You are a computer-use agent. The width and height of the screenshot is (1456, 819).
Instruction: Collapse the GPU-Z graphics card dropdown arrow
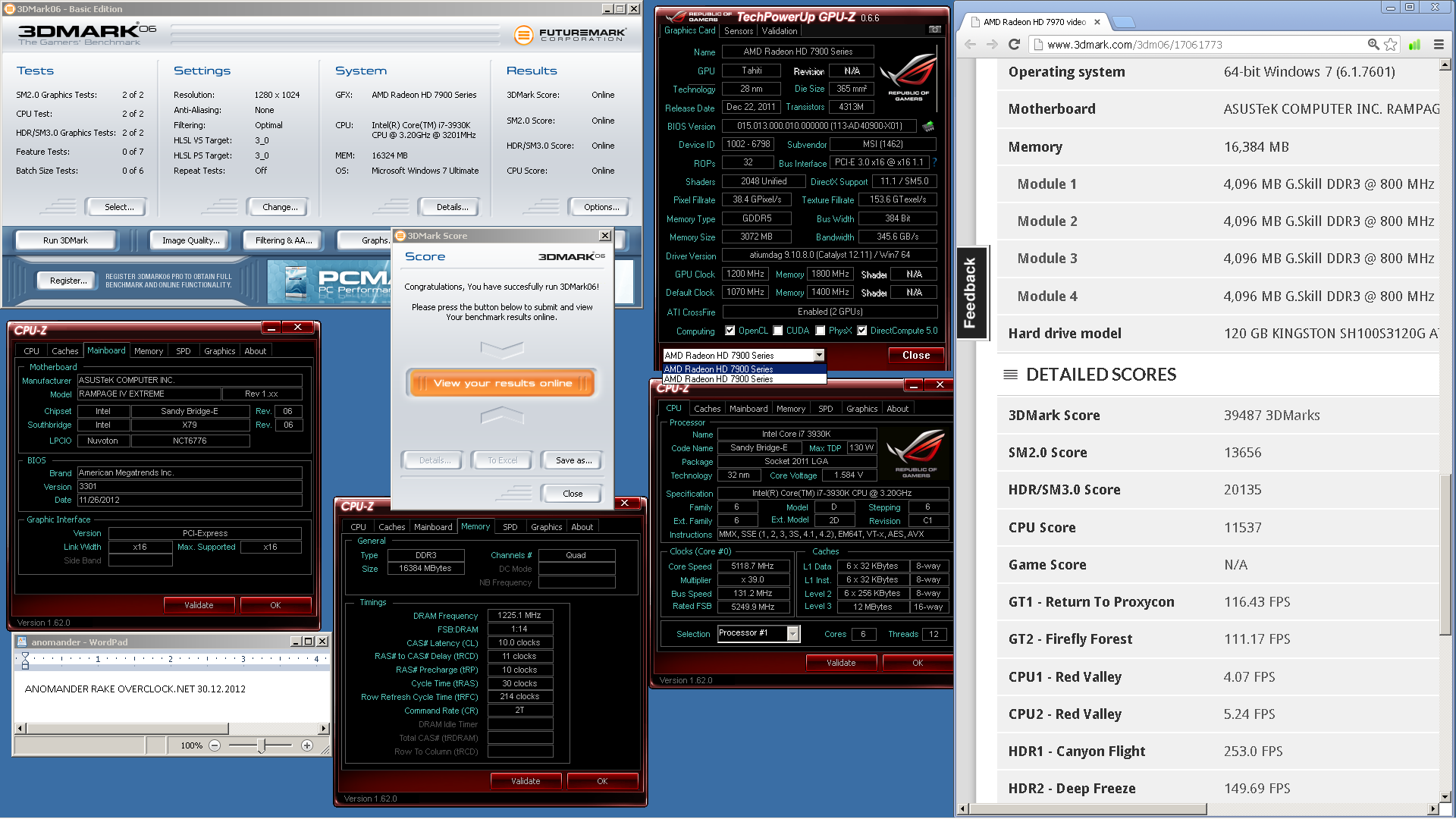pos(819,356)
